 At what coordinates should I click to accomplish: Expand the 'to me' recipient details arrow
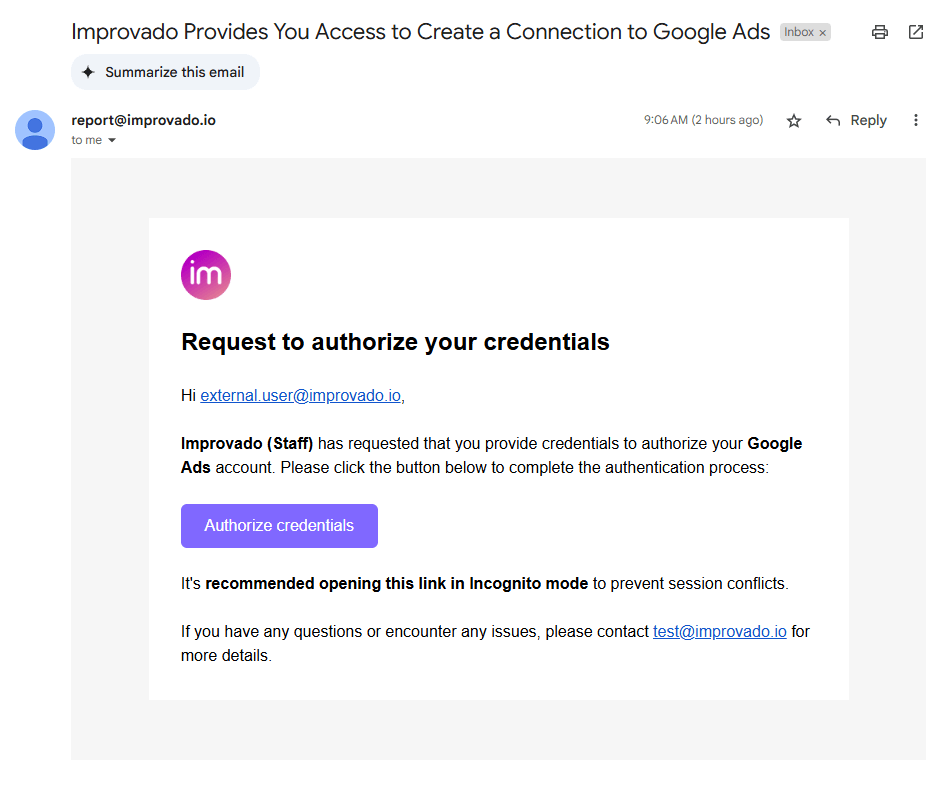112,140
